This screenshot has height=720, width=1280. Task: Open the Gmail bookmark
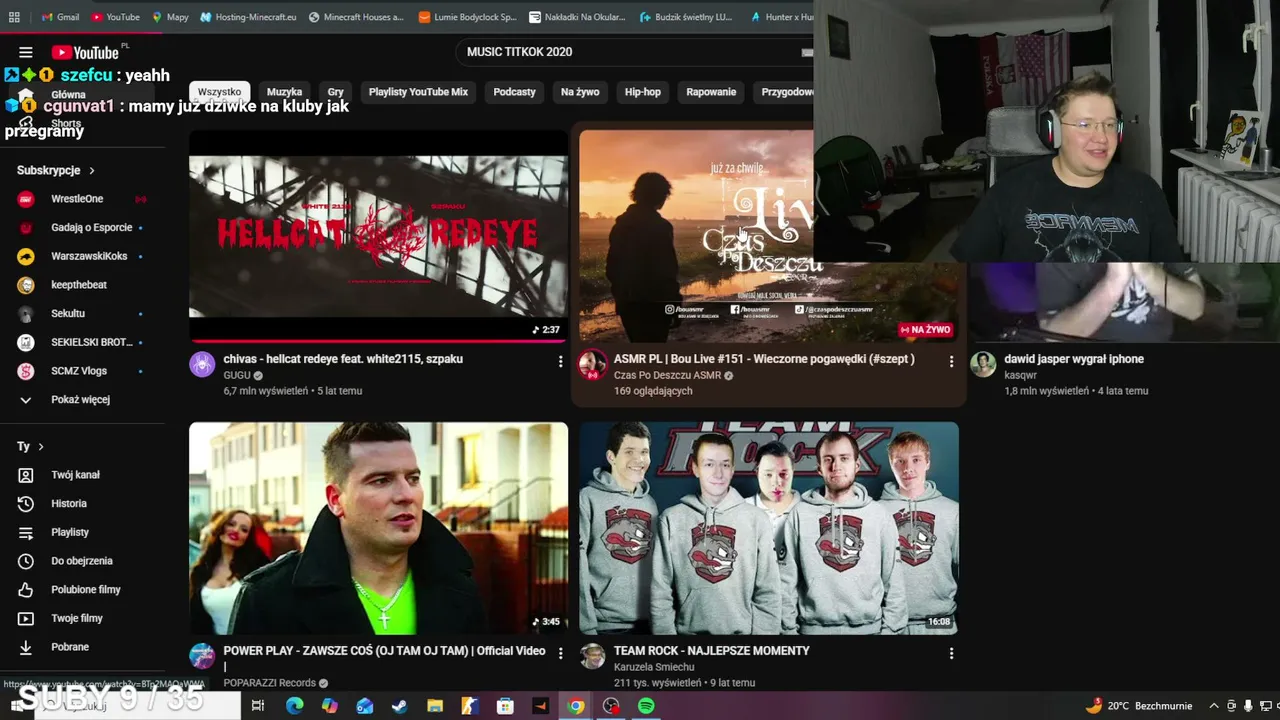pyautogui.click(x=60, y=17)
